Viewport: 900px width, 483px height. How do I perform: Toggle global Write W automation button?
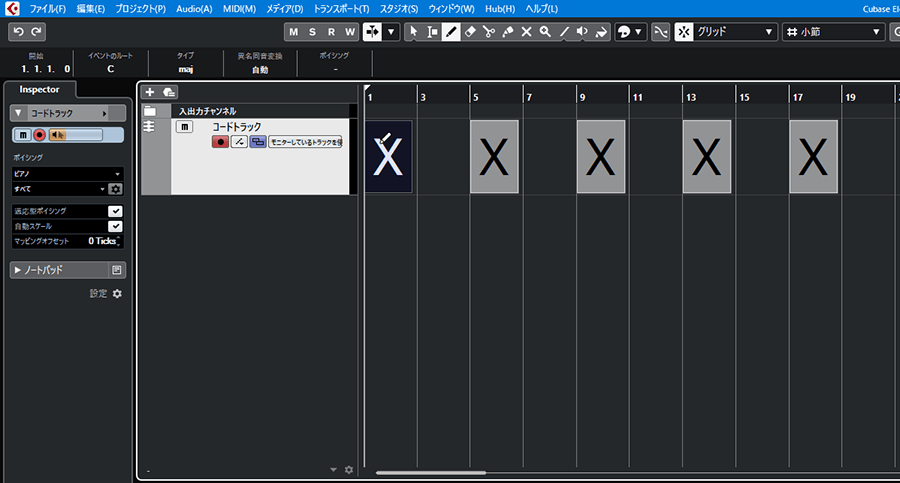tap(350, 32)
